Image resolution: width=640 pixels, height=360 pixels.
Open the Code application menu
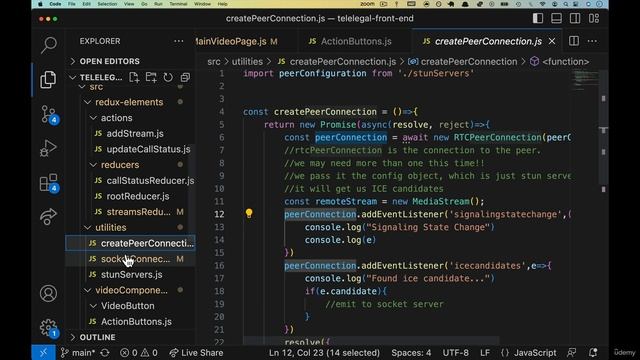tap(55, 4)
